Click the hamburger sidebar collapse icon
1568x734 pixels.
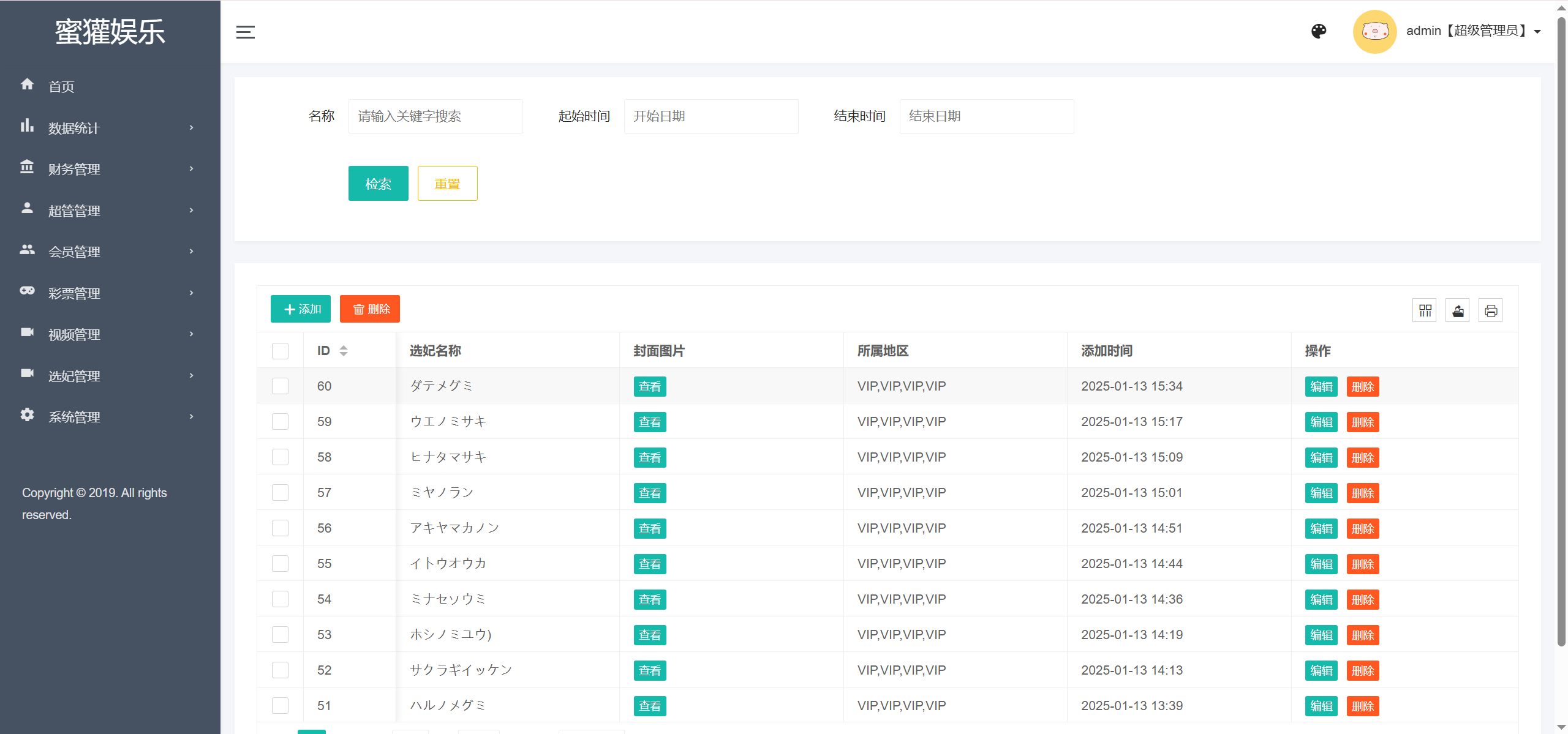click(245, 32)
